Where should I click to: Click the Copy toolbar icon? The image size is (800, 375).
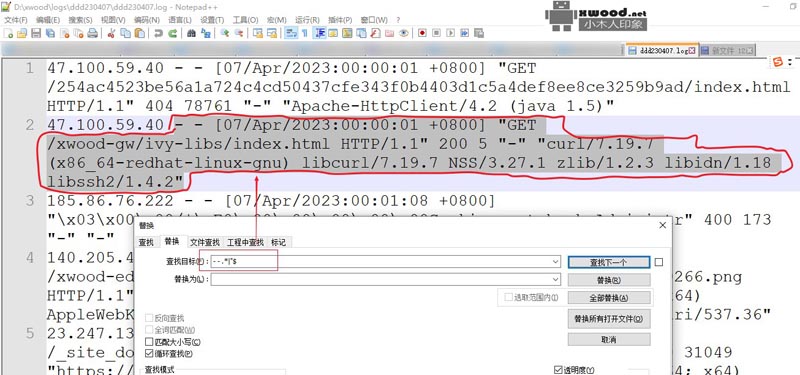point(126,33)
